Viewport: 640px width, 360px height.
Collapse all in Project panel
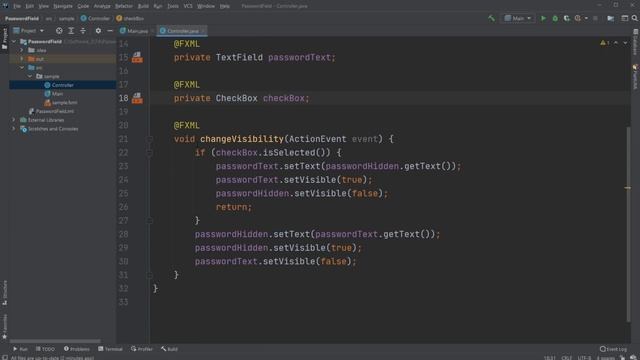pos(83,31)
